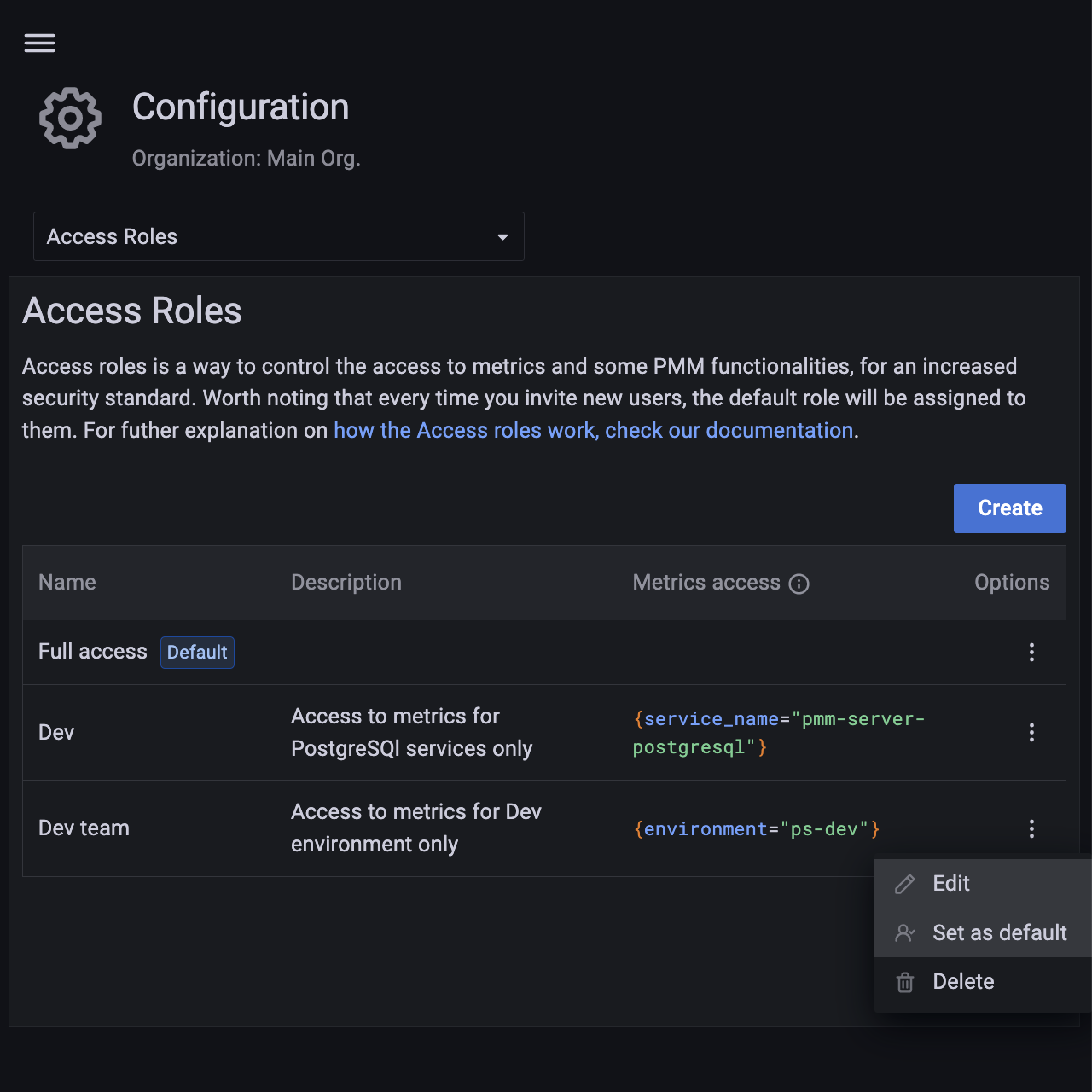This screenshot has height=1092, width=1092.
Task: Click the Metrics access info icon
Action: click(799, 584)
